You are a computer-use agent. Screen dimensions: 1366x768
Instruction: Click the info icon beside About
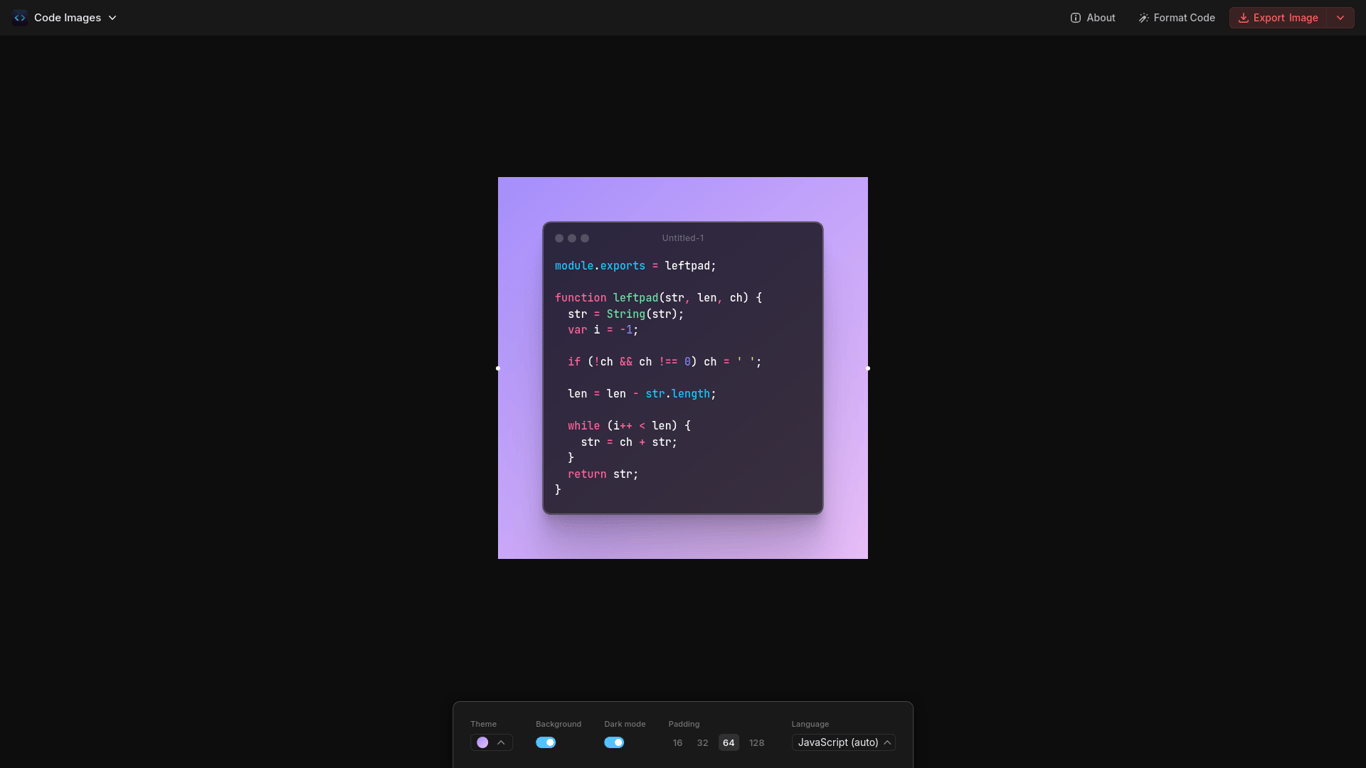click(x=1076, y=18)
